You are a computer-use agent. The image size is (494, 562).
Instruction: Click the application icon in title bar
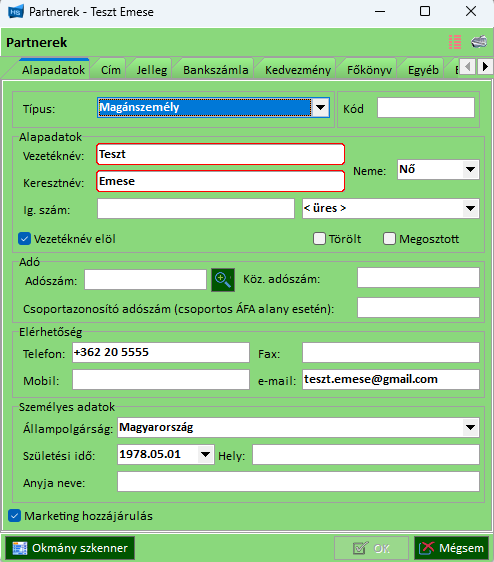coord(15,11)
